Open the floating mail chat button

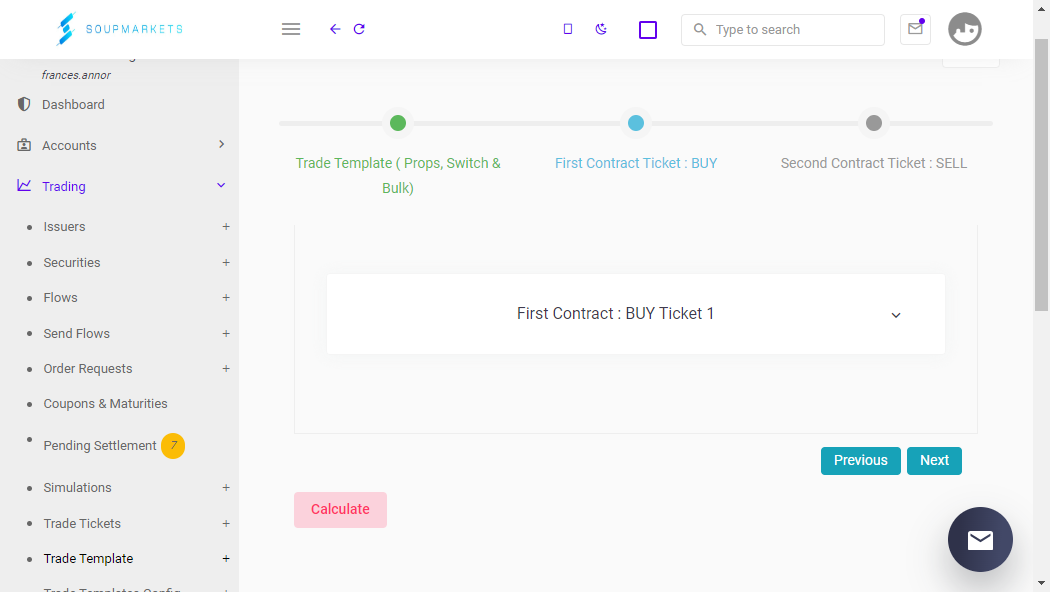[980, 539]
